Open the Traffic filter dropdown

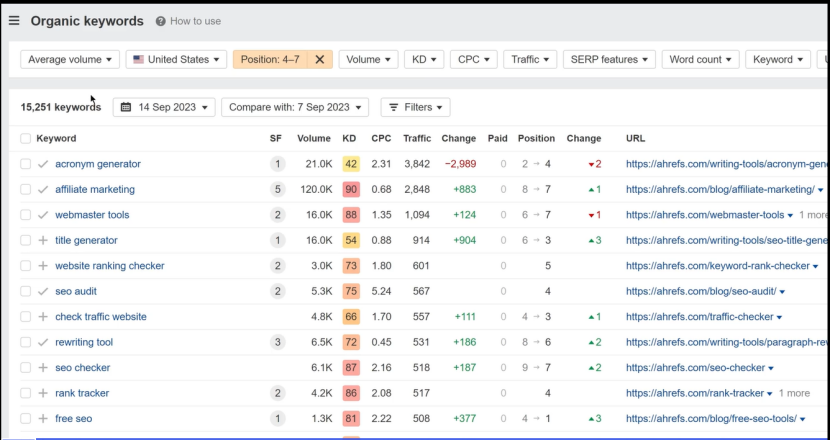(x=530, y=59)
